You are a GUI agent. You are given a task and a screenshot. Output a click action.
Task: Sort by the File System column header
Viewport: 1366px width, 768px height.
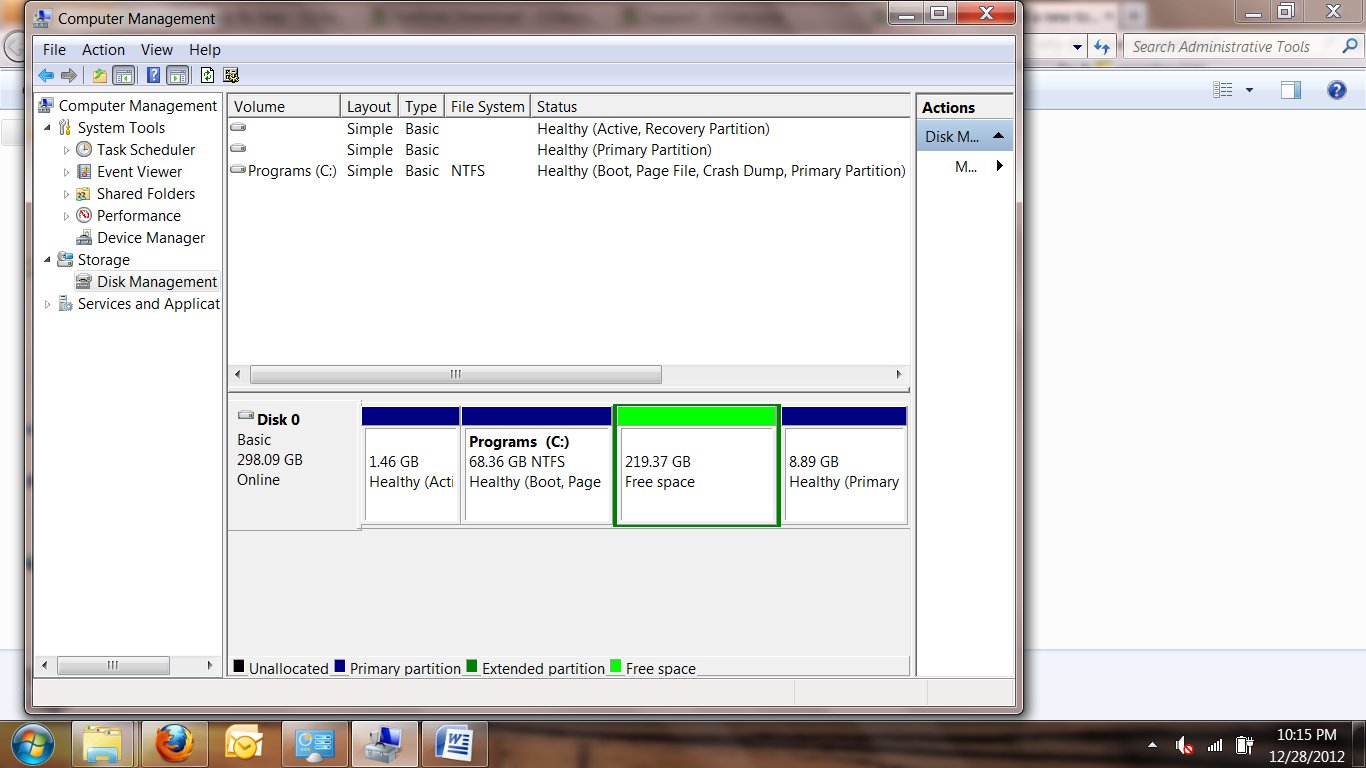click(487, 107)
